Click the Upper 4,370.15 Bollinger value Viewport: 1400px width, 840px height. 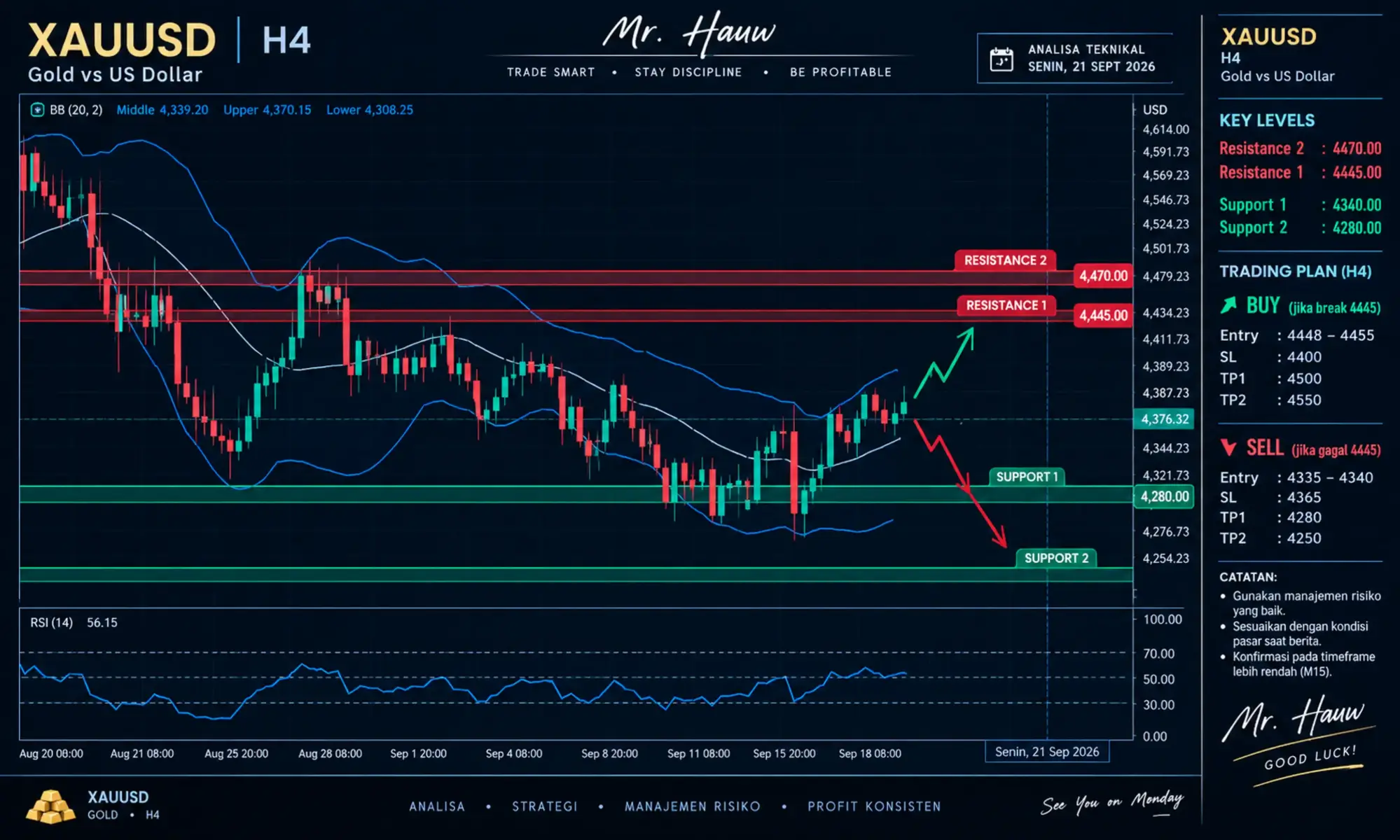267,110
